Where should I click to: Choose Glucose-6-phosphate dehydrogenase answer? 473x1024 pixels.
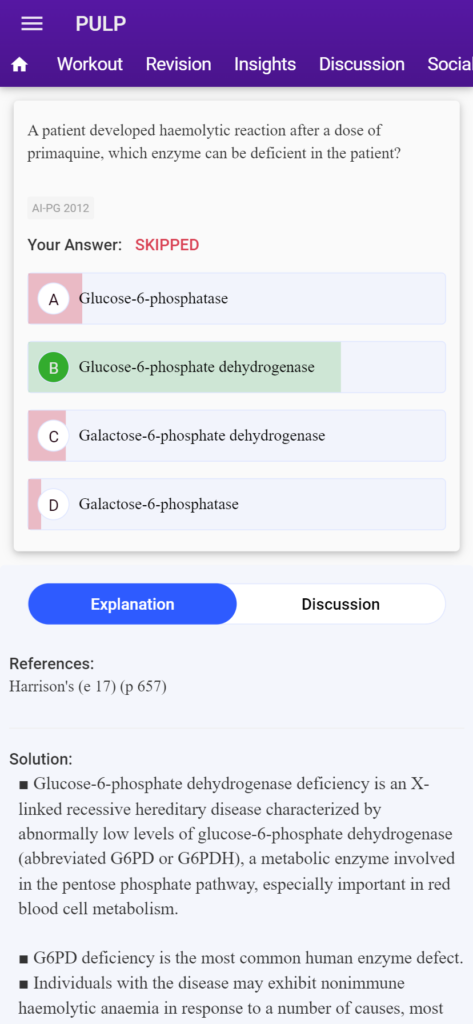click(x=236, y=368)
